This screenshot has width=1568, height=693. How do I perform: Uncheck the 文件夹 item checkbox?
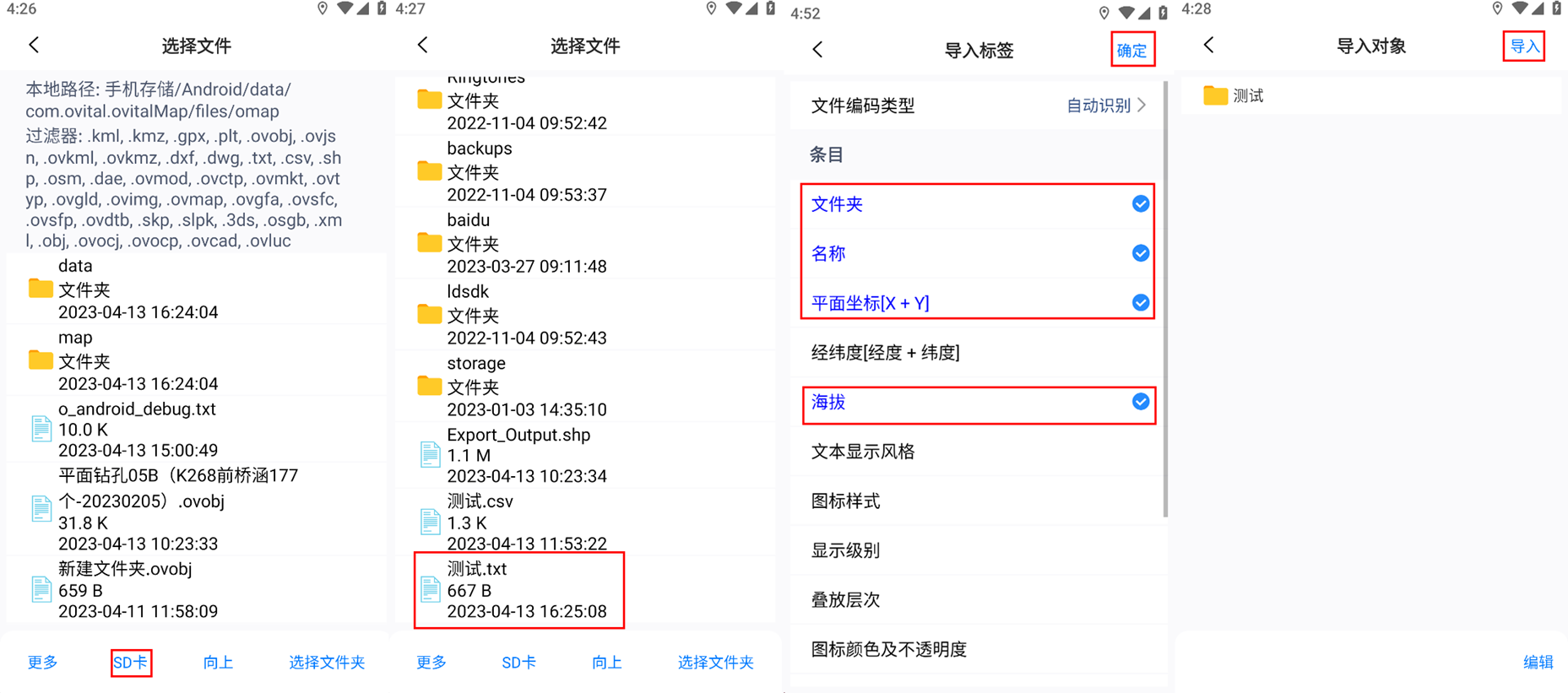tap(1140, 204)
